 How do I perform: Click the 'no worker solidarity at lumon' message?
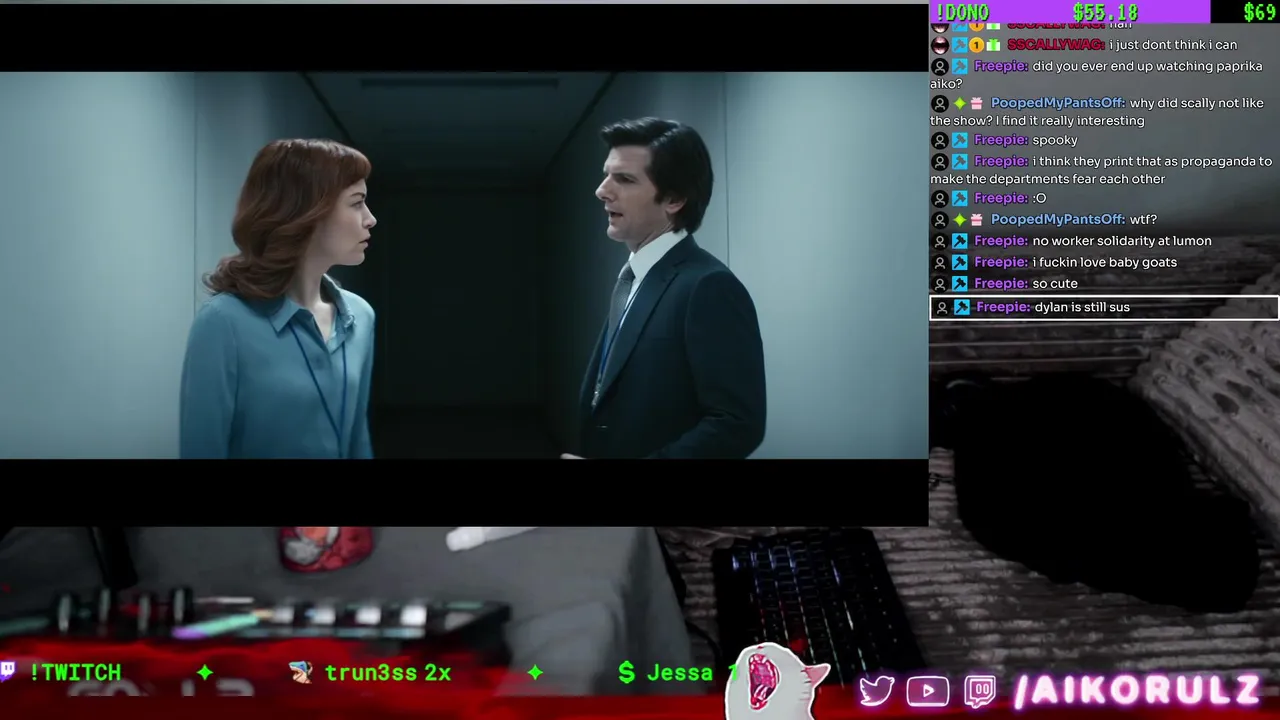[1122, 241]
